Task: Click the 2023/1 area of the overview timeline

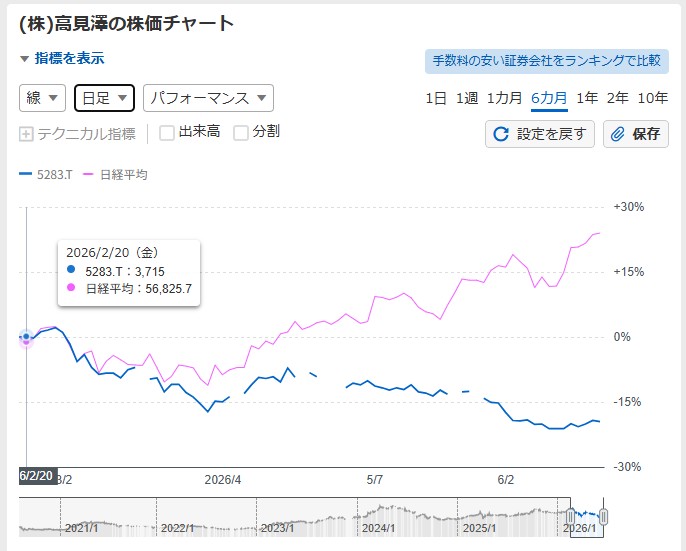Action: point(277,528)
